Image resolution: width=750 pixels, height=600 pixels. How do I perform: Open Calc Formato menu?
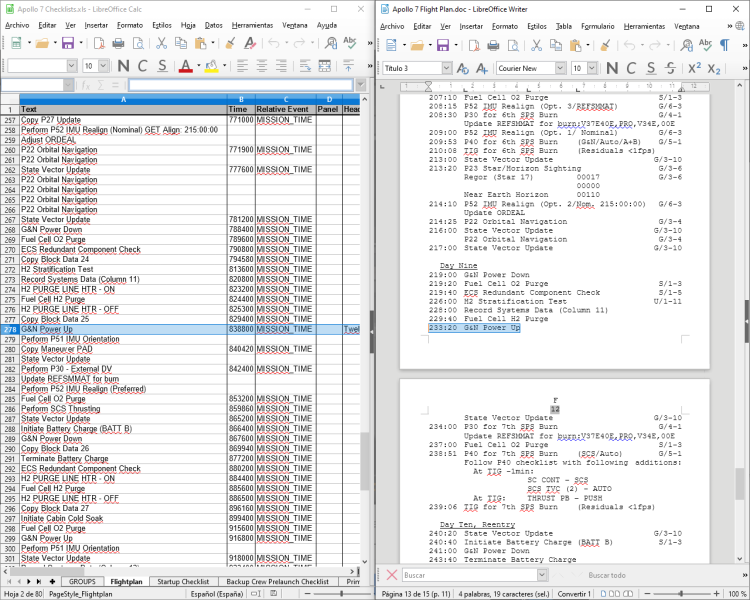click(130, 25)
